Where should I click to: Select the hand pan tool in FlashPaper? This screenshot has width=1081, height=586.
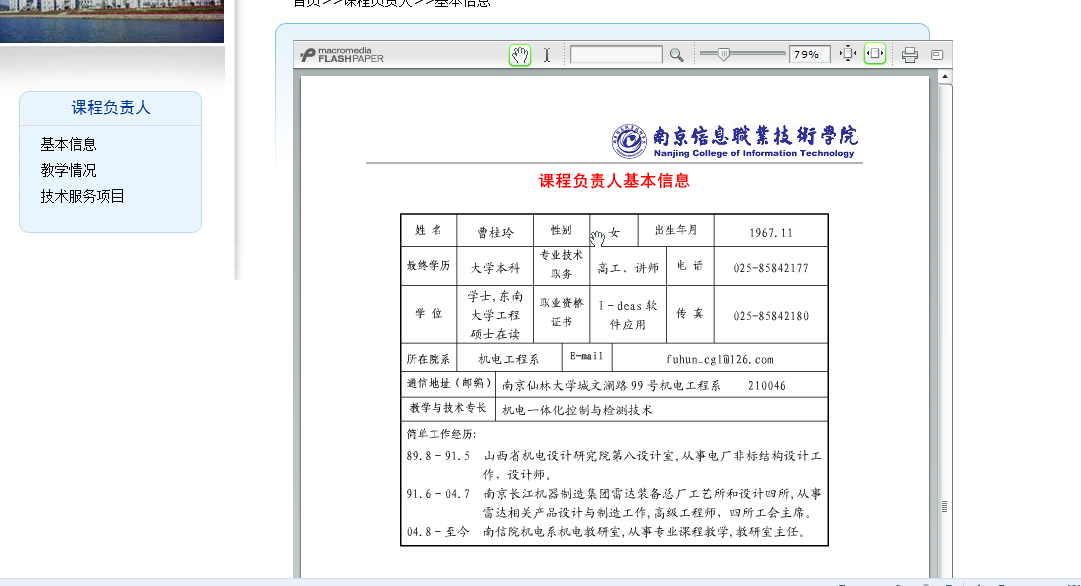[x=520, y=54]
